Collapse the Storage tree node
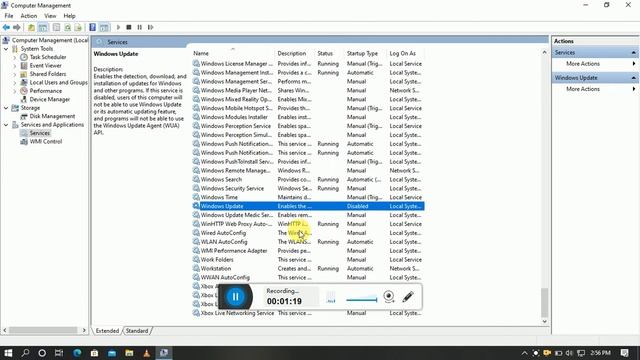This screenshot has width=640, height=360. [x=6, y=108]
